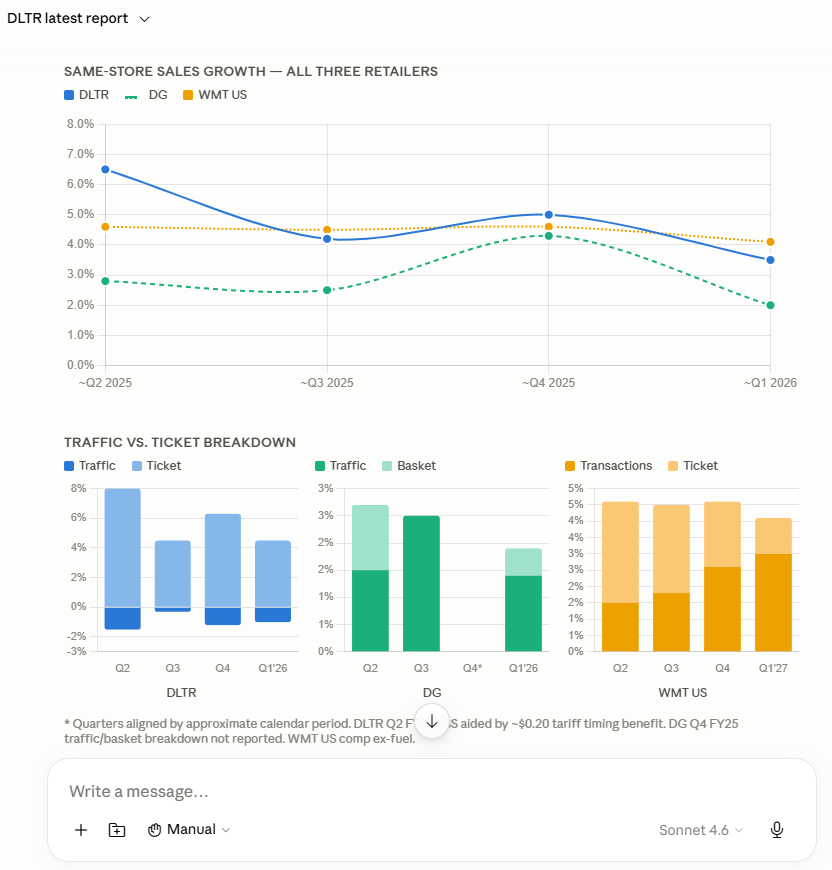The width and height of the screenshot is (832, 870).
Task: Open the Sonnet 4.6 model selector
Action: [701, 830]
